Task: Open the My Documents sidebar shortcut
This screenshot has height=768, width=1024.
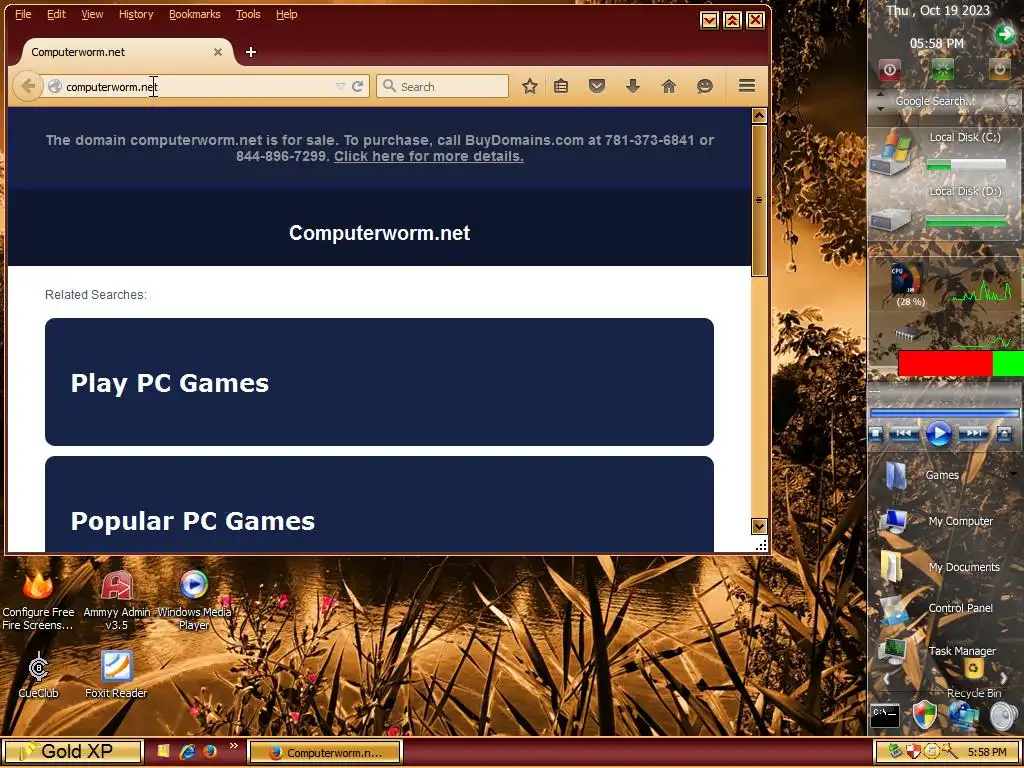Action: (939, 567)
